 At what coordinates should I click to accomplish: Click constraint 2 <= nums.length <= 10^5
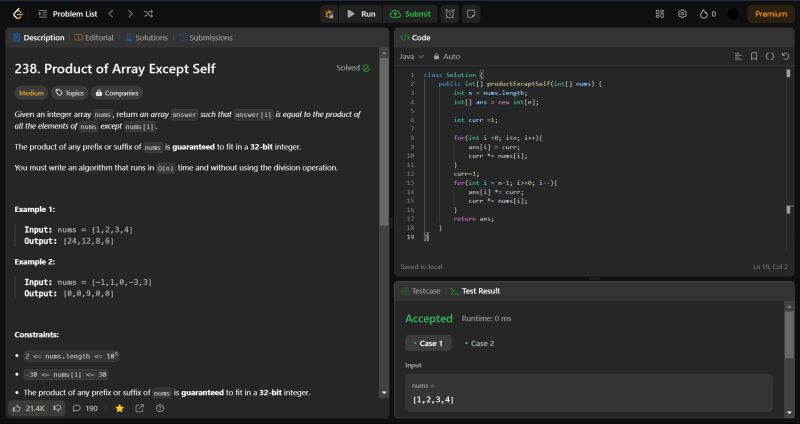[x=71, y=356]
